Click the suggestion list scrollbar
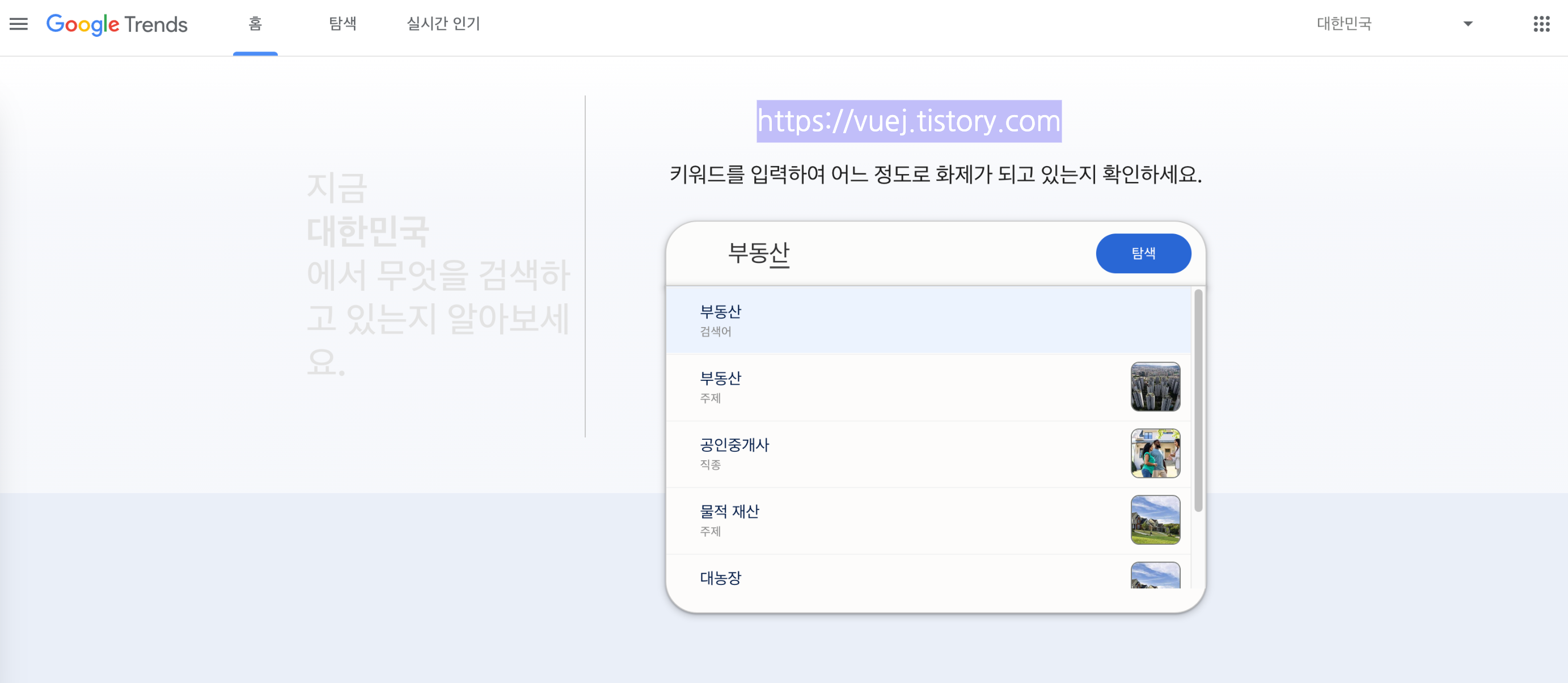The width and height of the screenshot is (1568, 683). (x=1198, y=400)
